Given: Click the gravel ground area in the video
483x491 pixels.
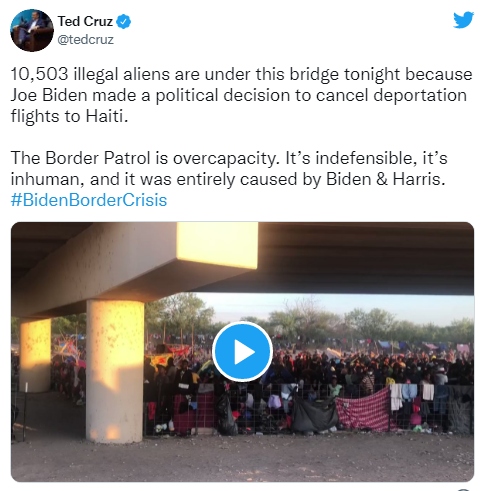Looking at the screenshot, I should [x=242, y=458].
